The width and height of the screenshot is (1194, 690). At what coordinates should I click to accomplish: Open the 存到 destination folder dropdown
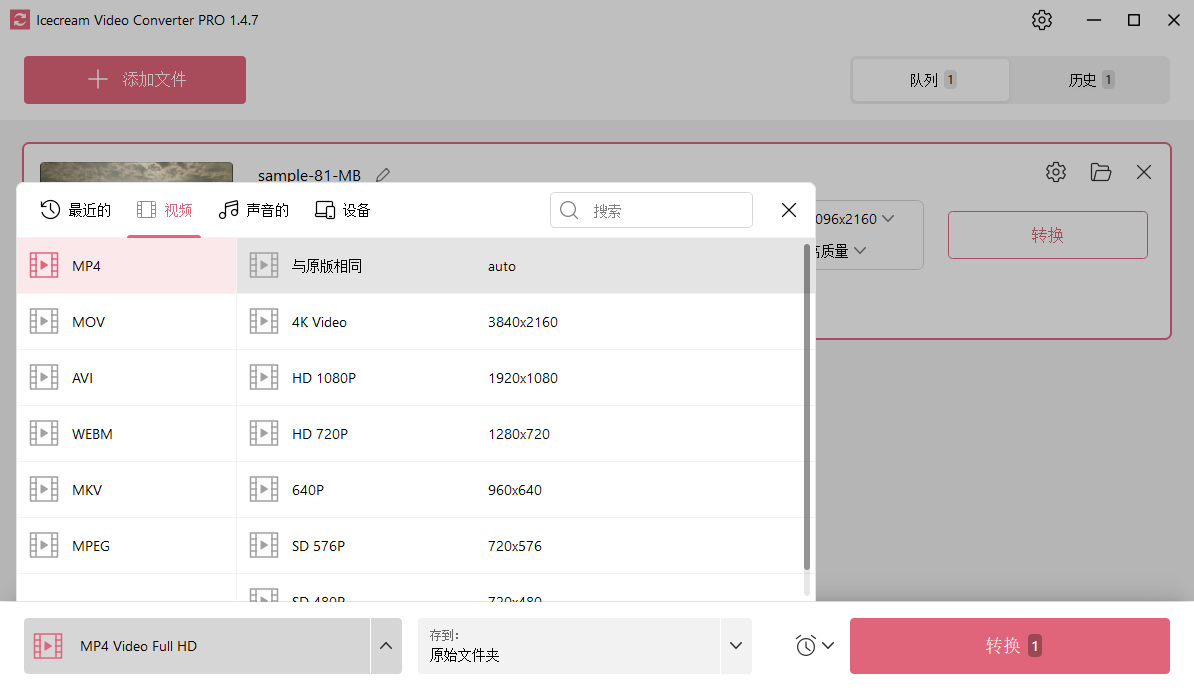(736, 645)
